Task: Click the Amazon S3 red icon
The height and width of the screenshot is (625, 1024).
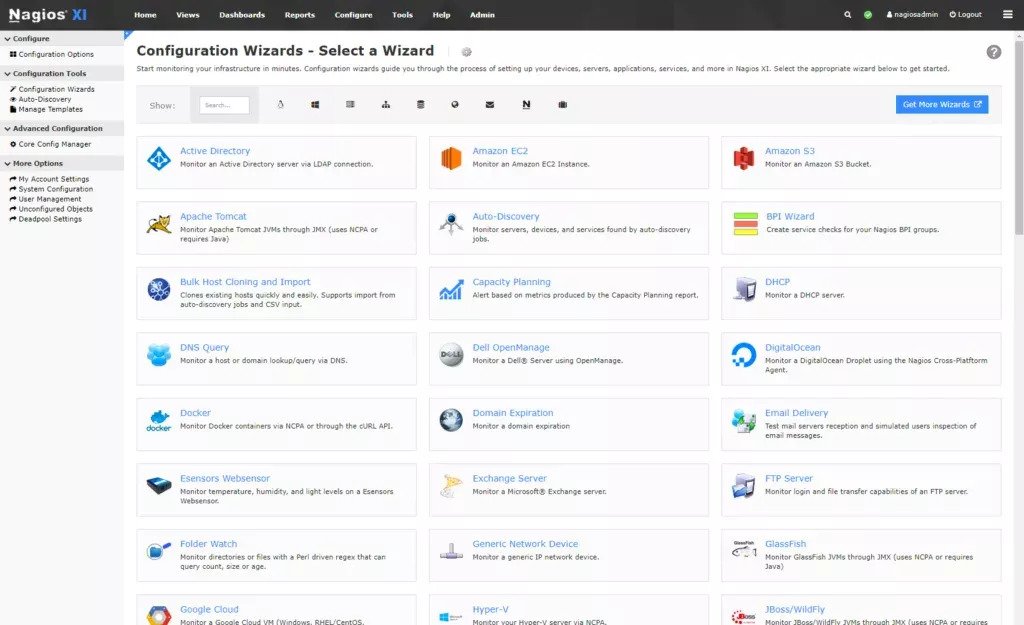Action: pos(744,158)
